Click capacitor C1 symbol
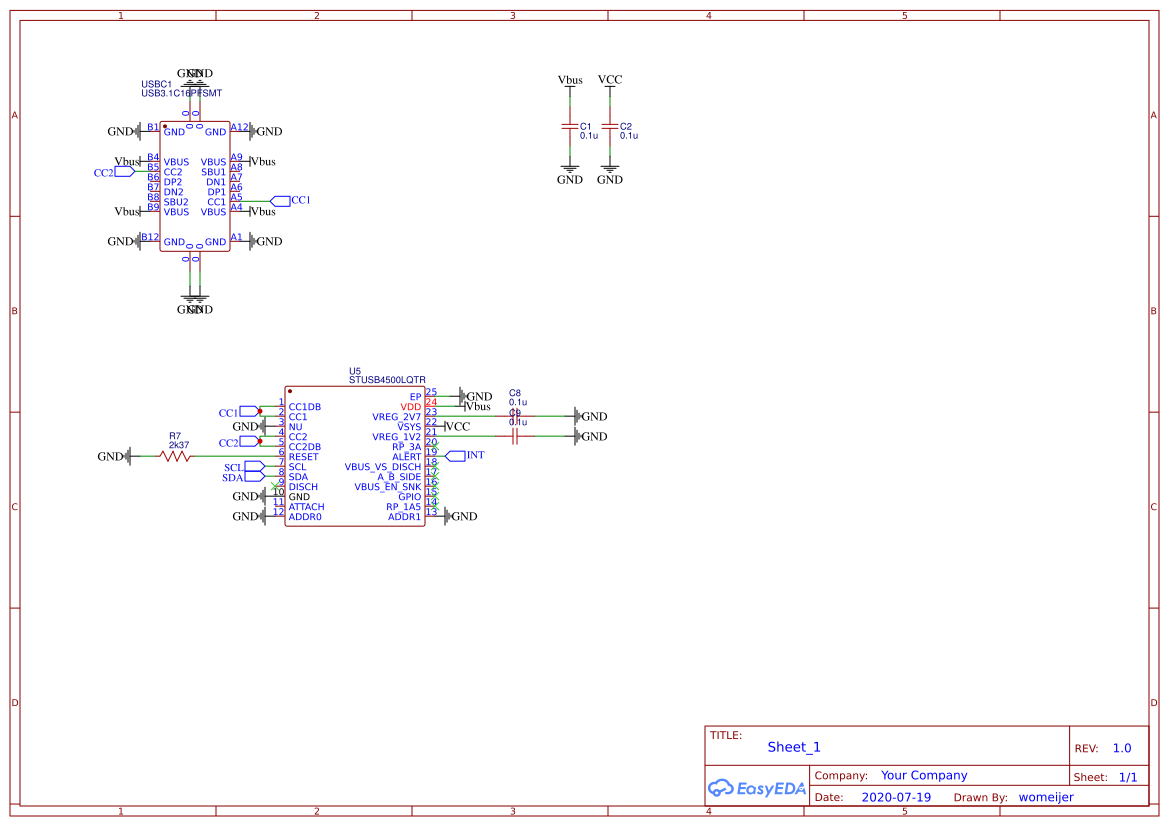Viewport: 1169px width, 826px height. 570,128
